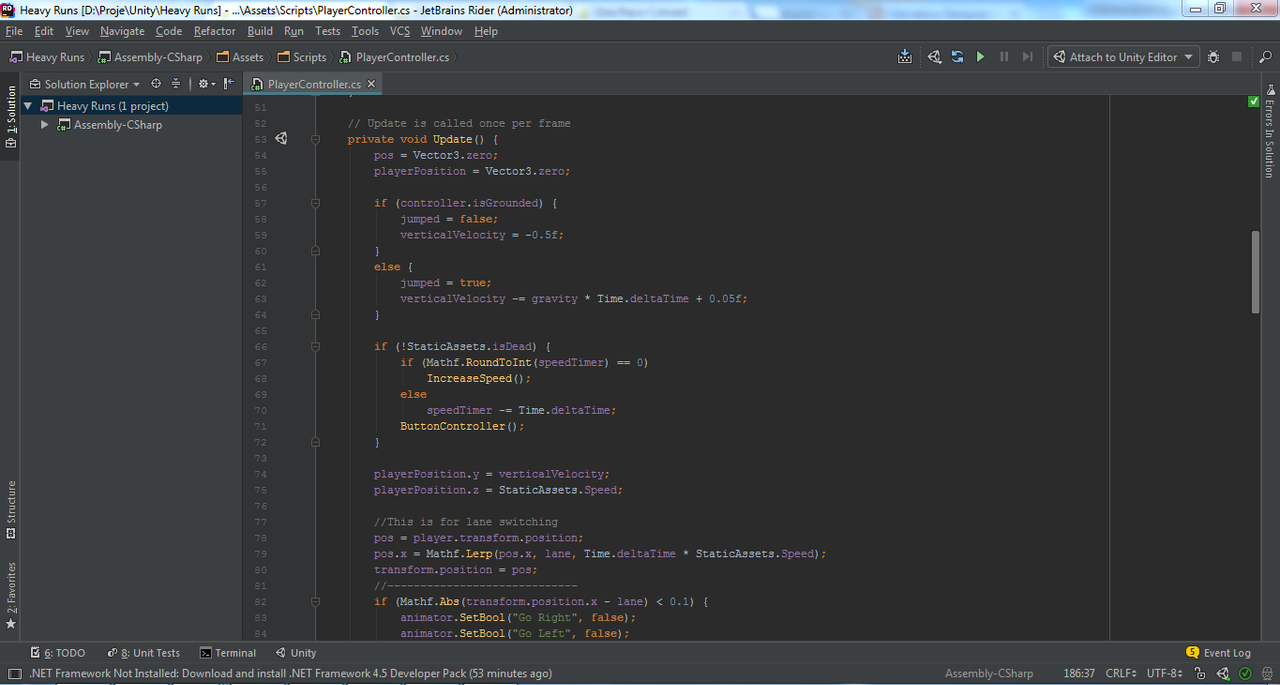Screen dimensions: 1280x685
Task: Collapse the isGrounded if block on line 57
Action: [315, 203]
